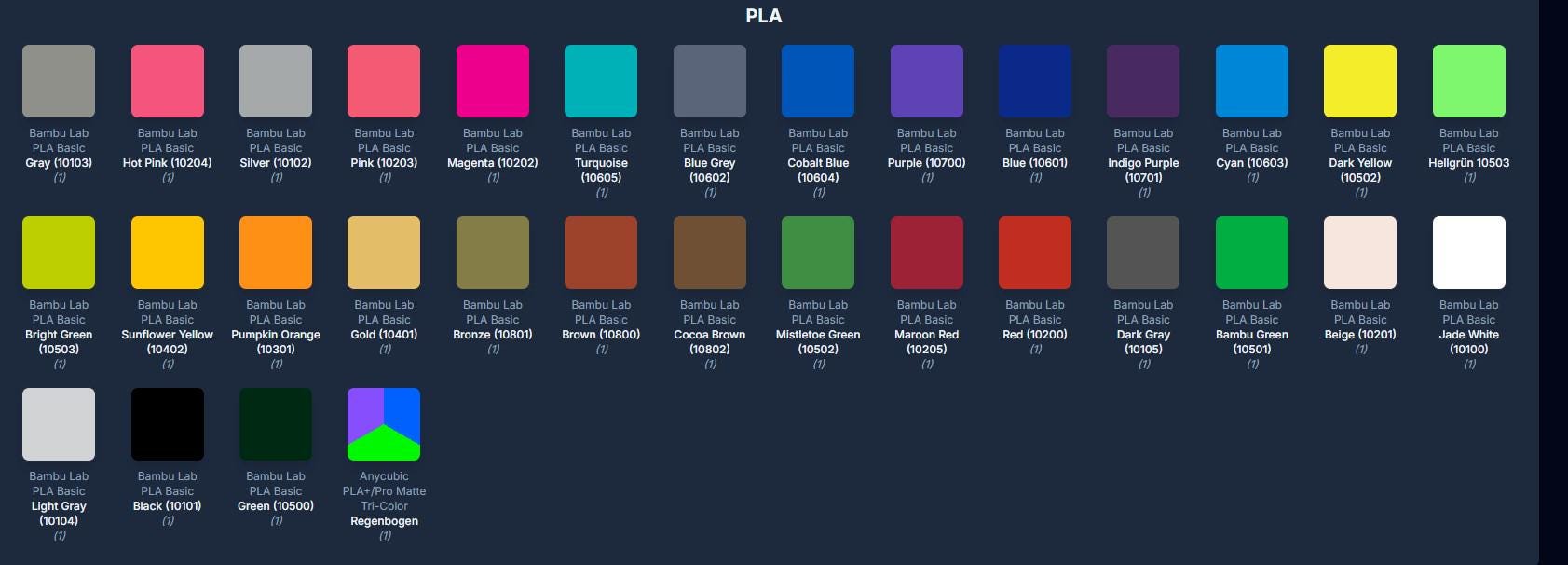Select the Sunflower Yellow (10402) swatch
The image size is (1568, 565).
(168, 253)
